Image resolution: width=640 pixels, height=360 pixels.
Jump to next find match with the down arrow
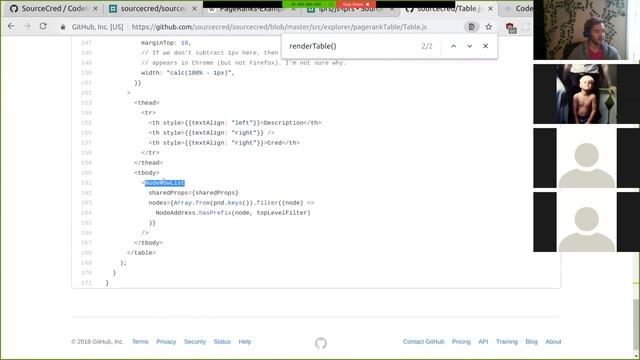click(x=469, y=46)
